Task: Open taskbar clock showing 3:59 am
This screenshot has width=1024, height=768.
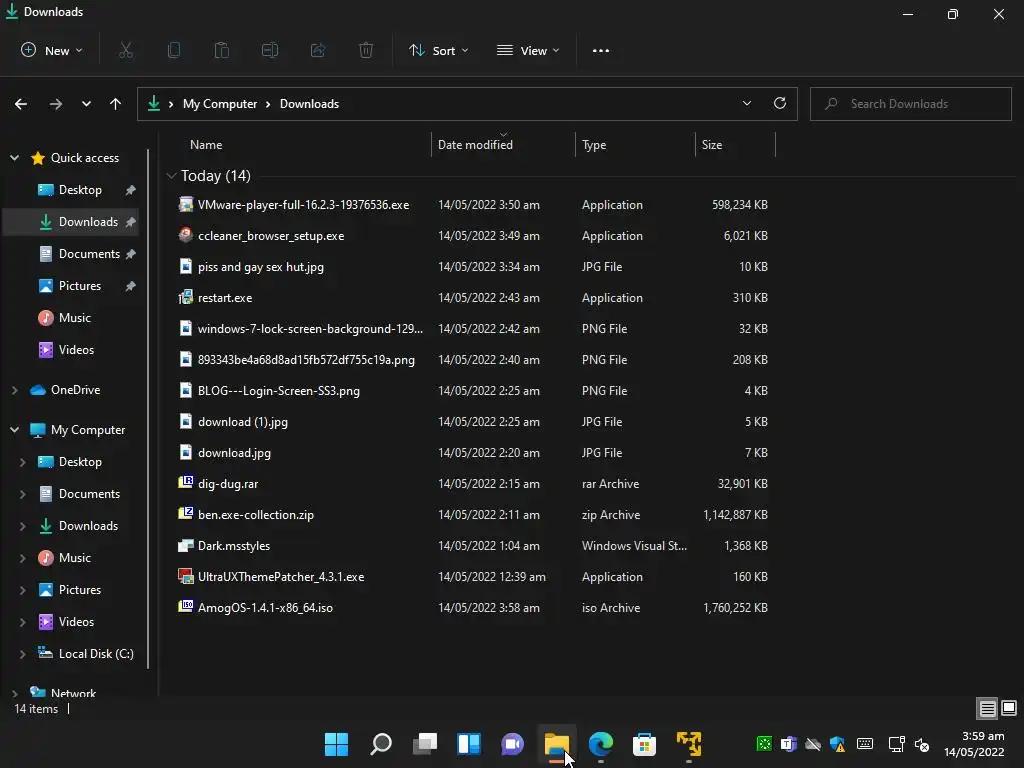Action: point(974,744)
